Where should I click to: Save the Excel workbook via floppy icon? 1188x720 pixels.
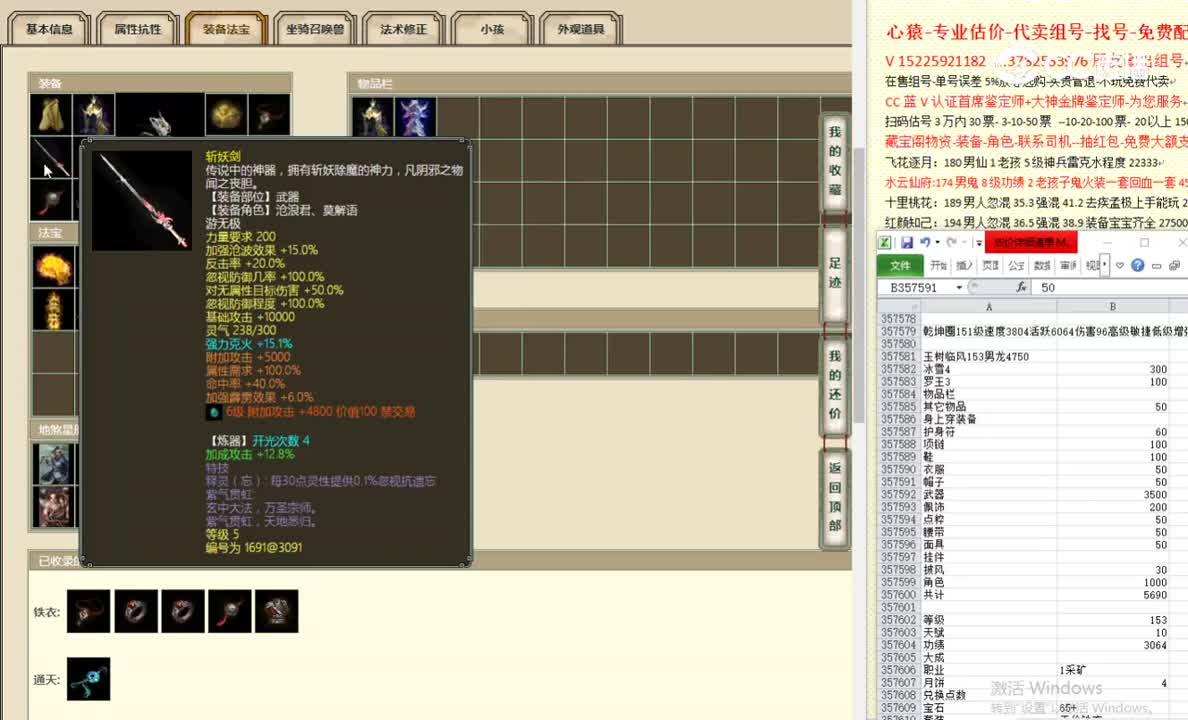point(907,242)
